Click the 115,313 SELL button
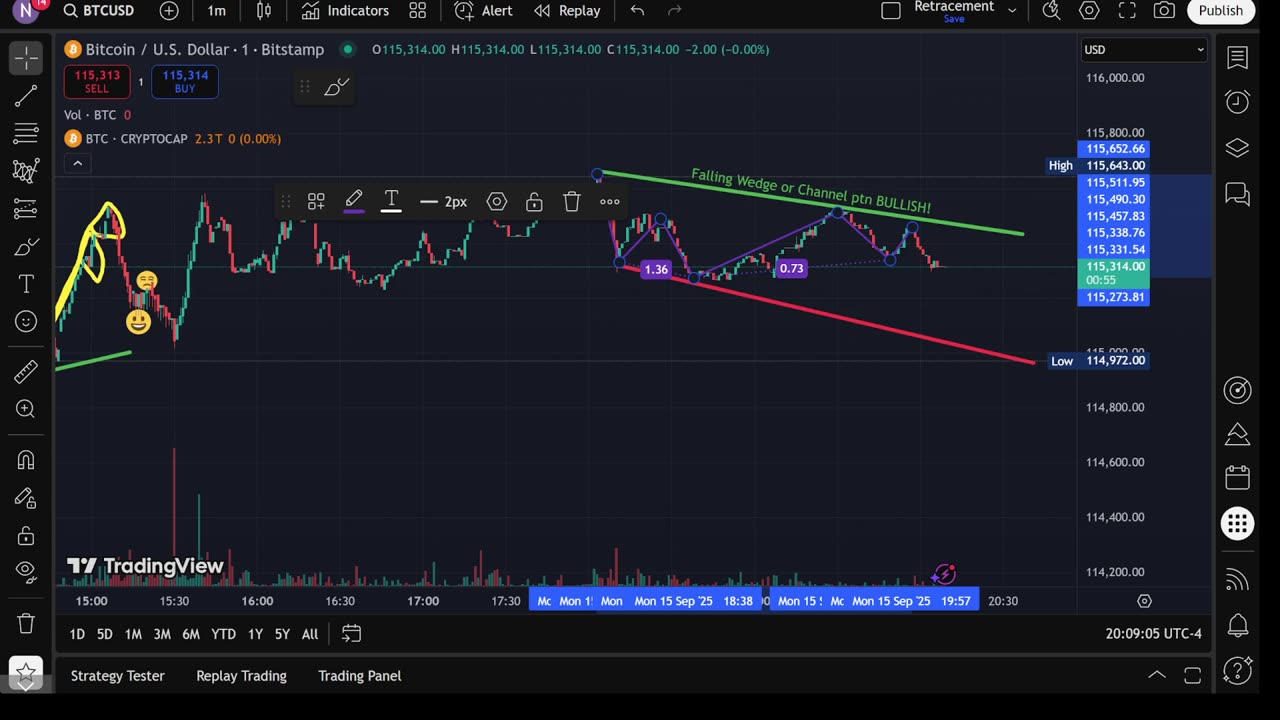Image resolution: width=1280 pixels, height=720 pixels. pos(96,82)
